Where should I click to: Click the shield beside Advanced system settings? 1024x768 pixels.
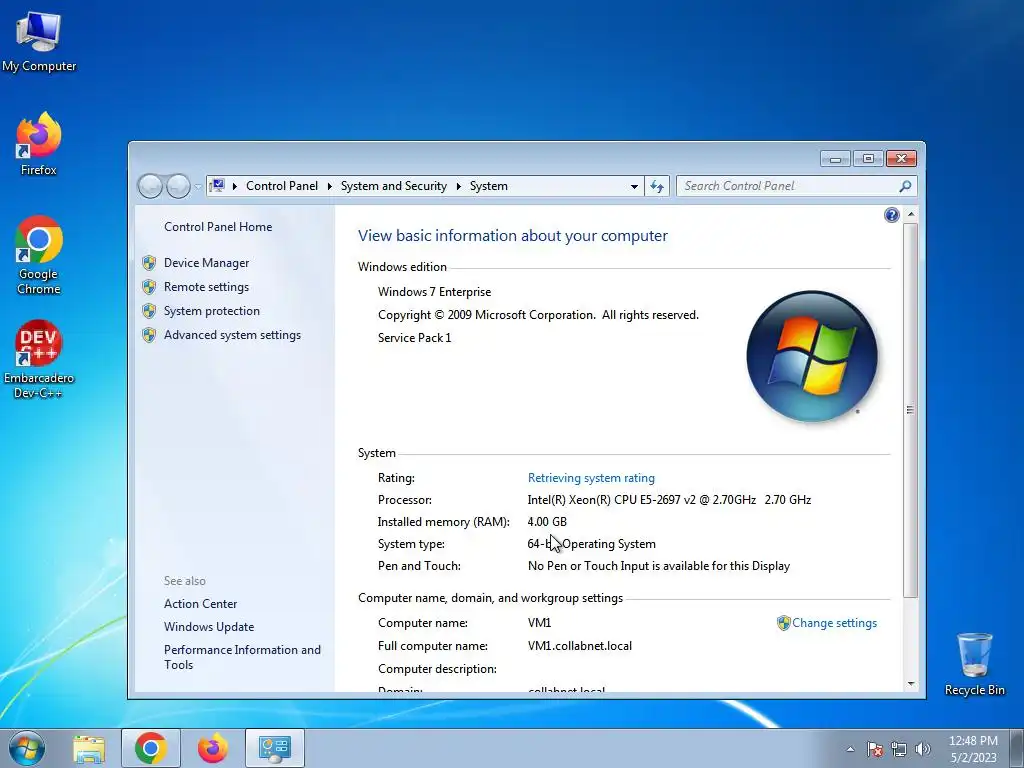click(149, 335)
